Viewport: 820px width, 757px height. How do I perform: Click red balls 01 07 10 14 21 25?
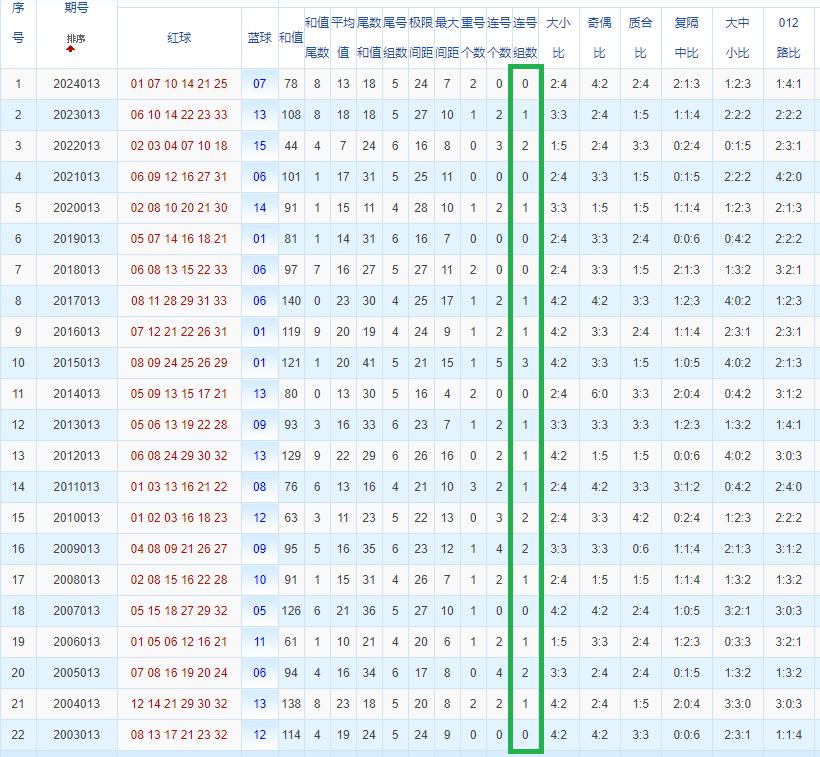179,84
